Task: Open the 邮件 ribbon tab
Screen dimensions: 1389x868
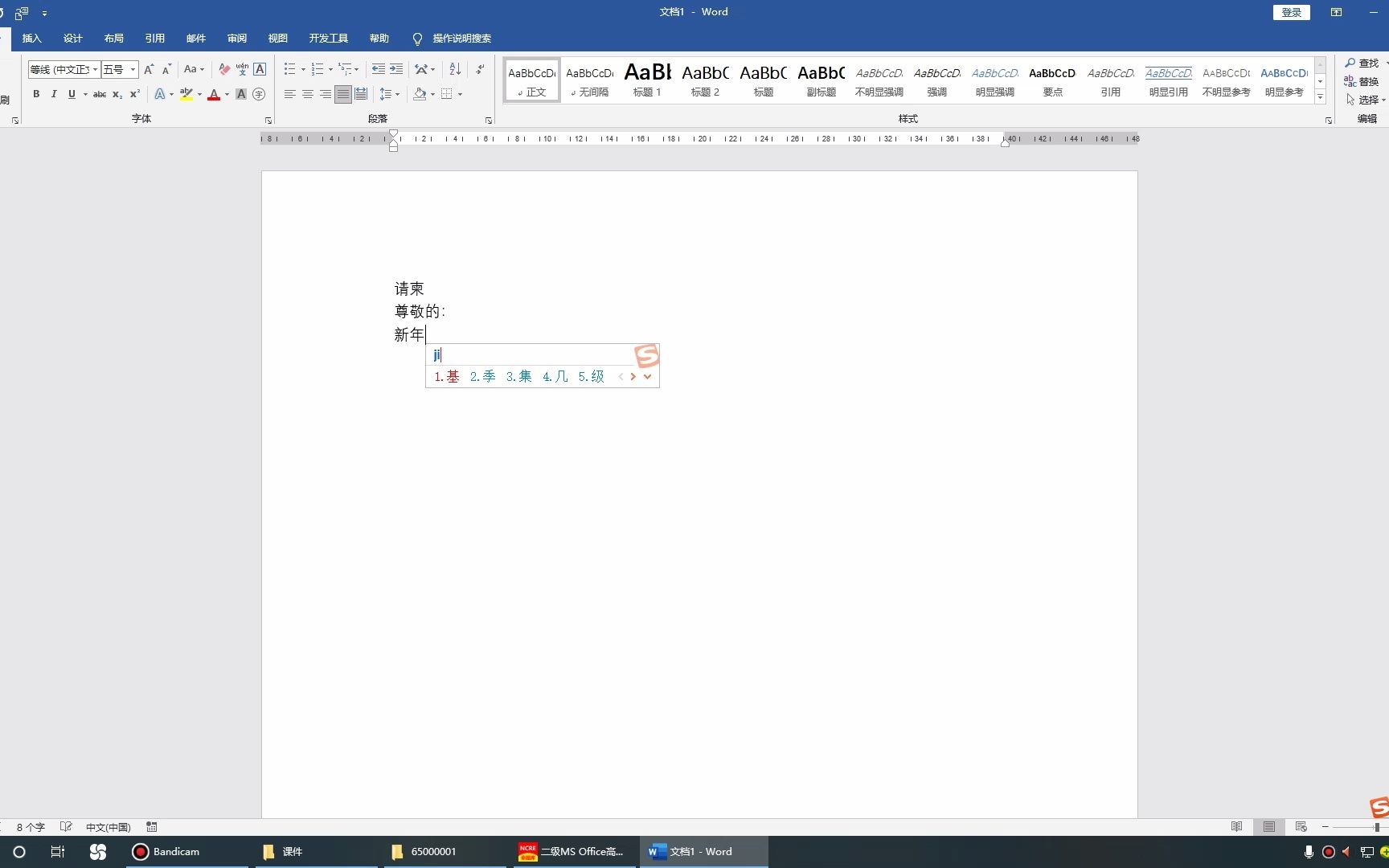Action: [x=195, y=38]
